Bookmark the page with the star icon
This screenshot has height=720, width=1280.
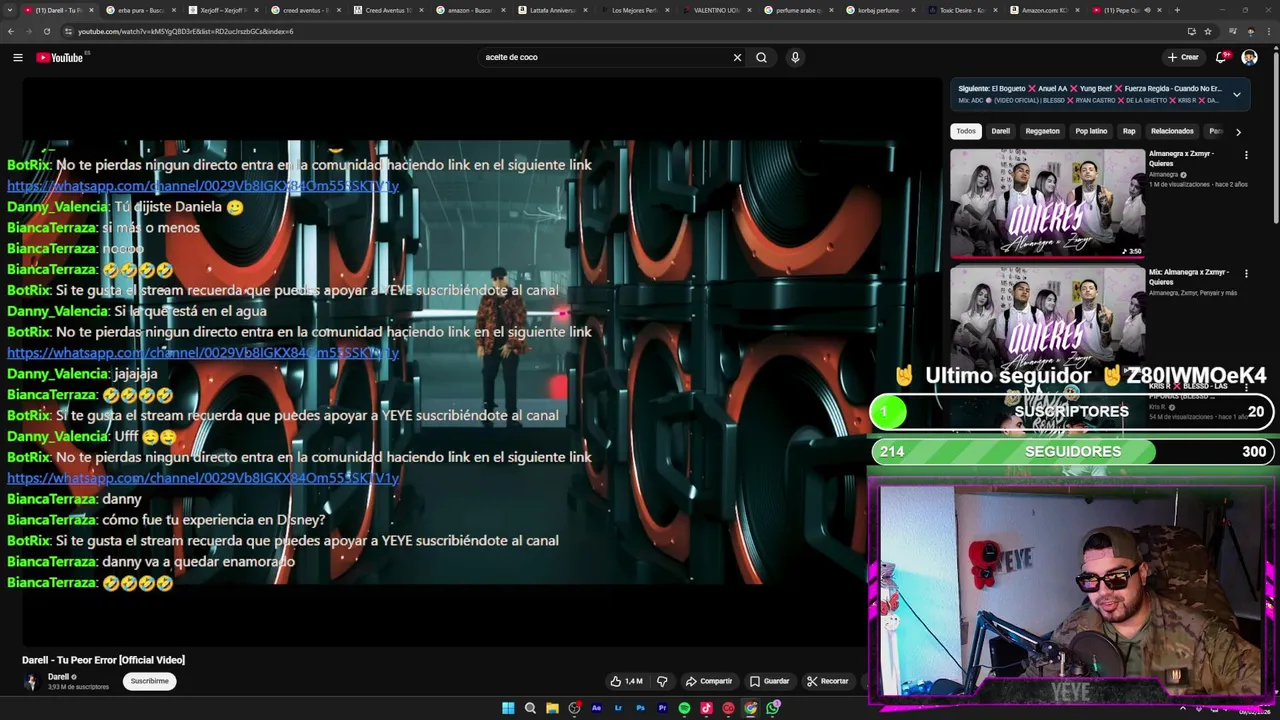1207,31
